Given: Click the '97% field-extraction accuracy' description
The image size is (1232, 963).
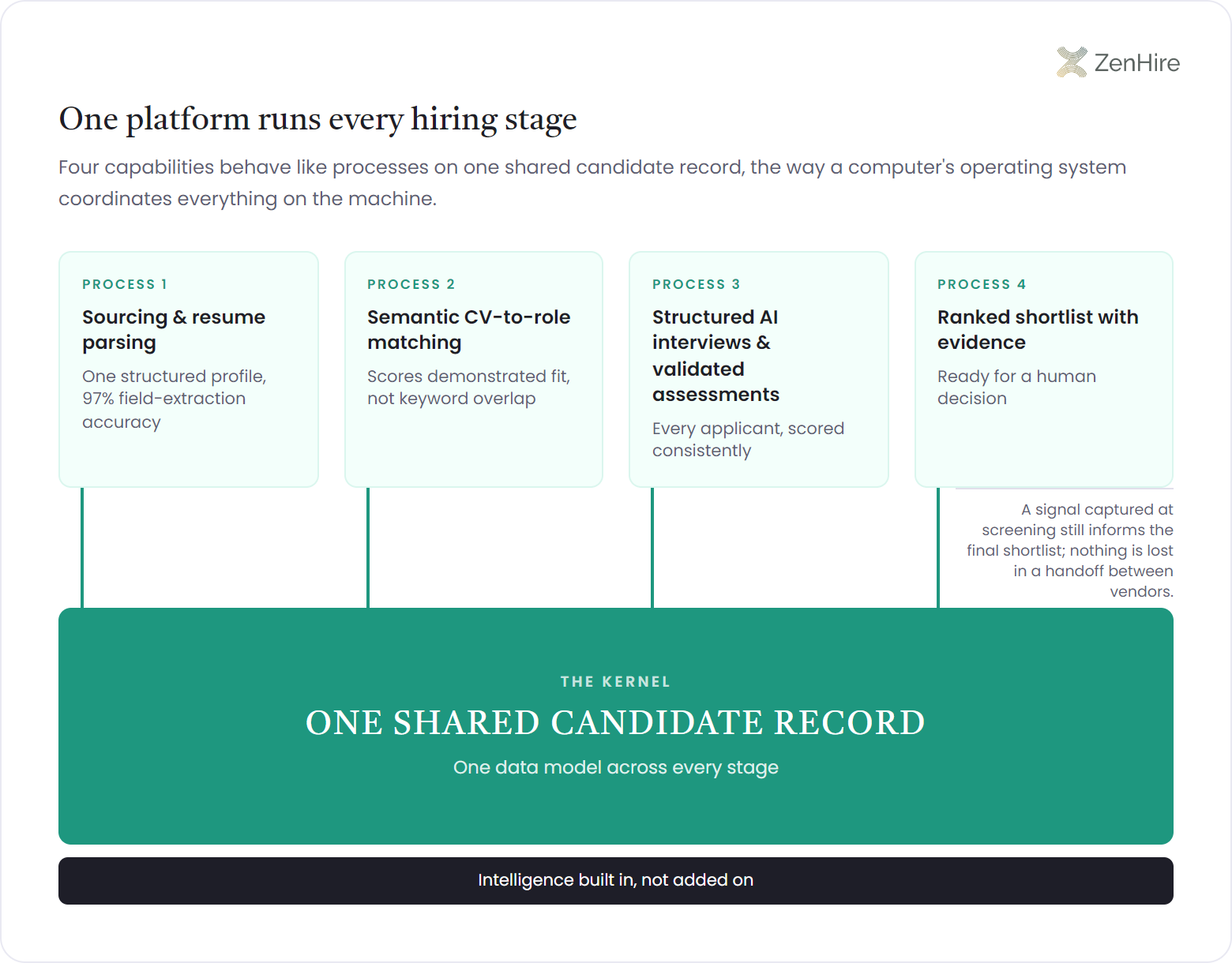Looking at the screenshot, I should click(x=175, y=399).
